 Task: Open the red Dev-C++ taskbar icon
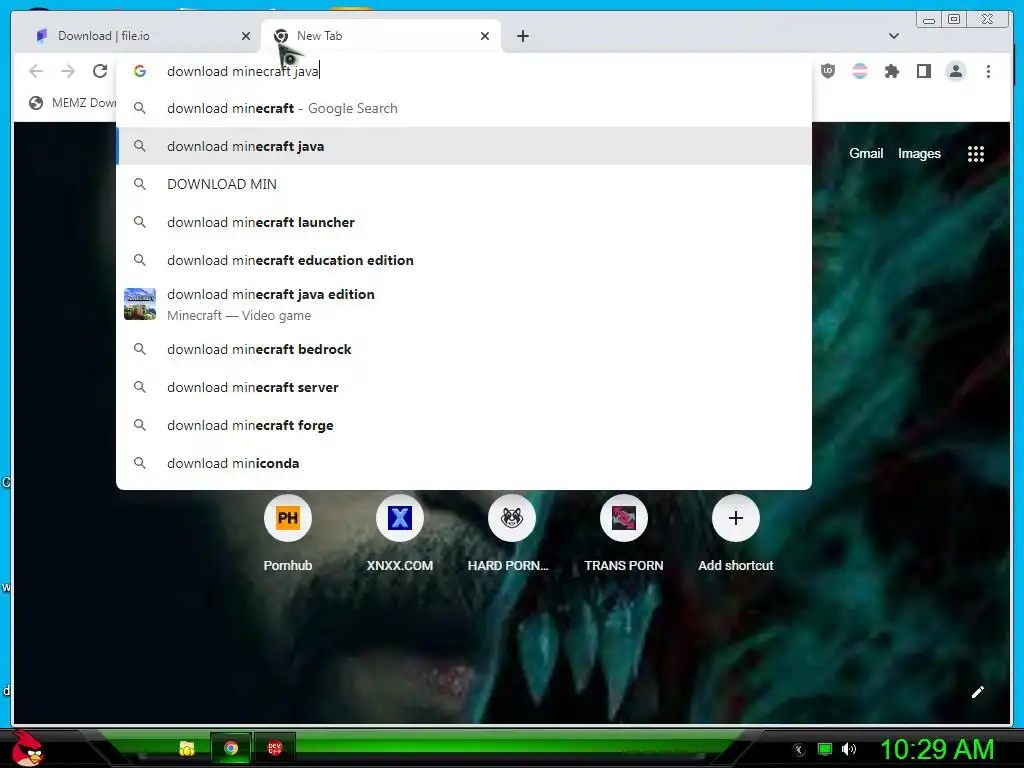[274, 748]
